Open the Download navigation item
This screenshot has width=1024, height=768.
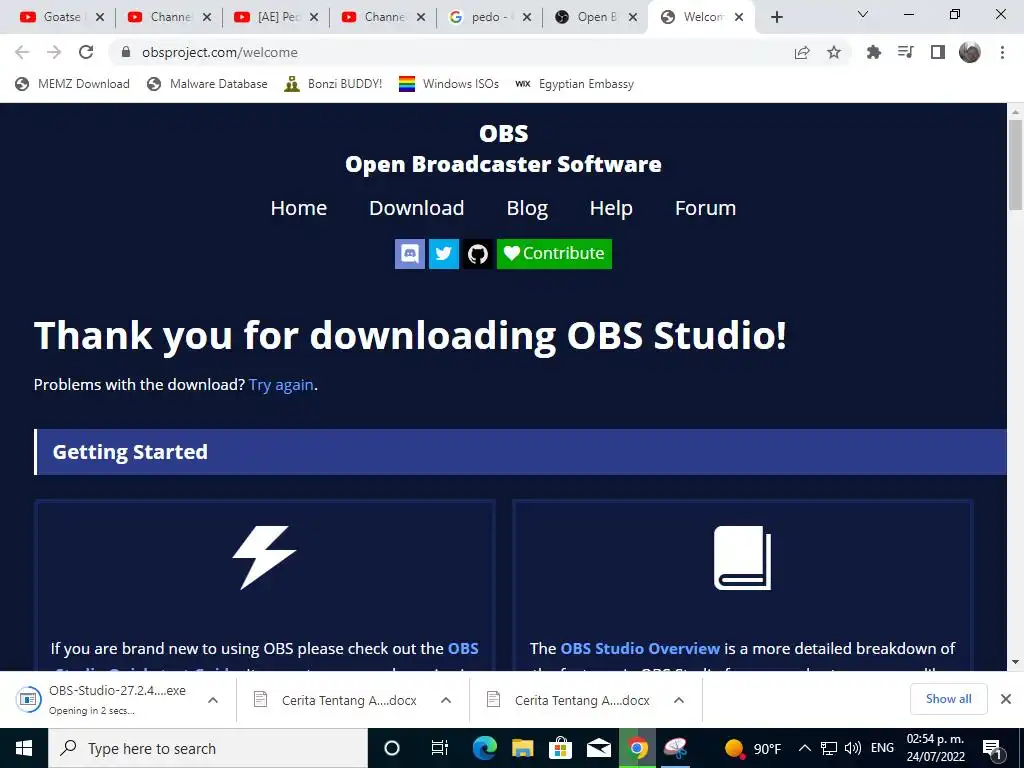(417, 208)
